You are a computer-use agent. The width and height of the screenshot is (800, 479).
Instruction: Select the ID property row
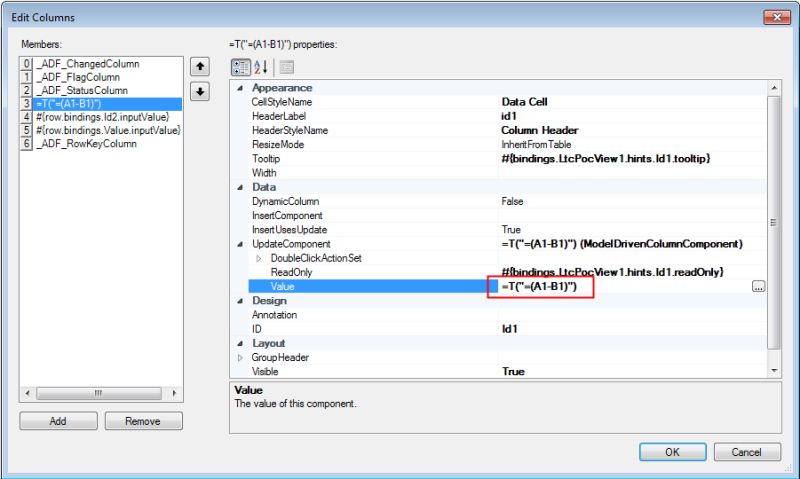point(508,330)
